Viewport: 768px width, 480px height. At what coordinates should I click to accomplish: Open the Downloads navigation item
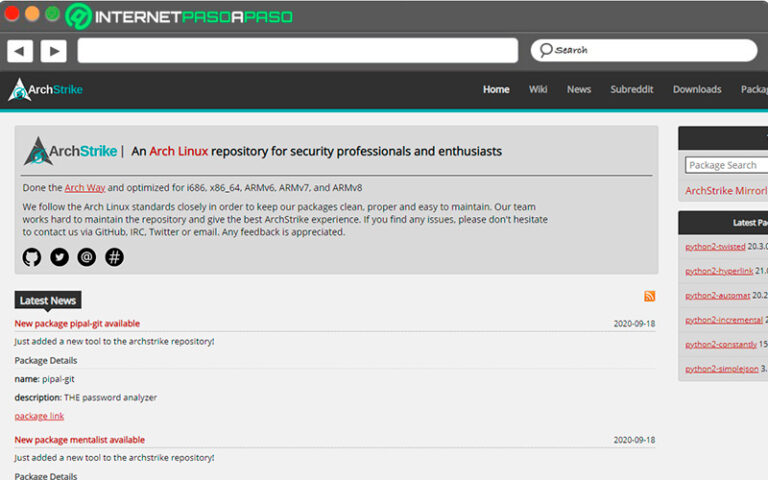[x=697, y=90]
